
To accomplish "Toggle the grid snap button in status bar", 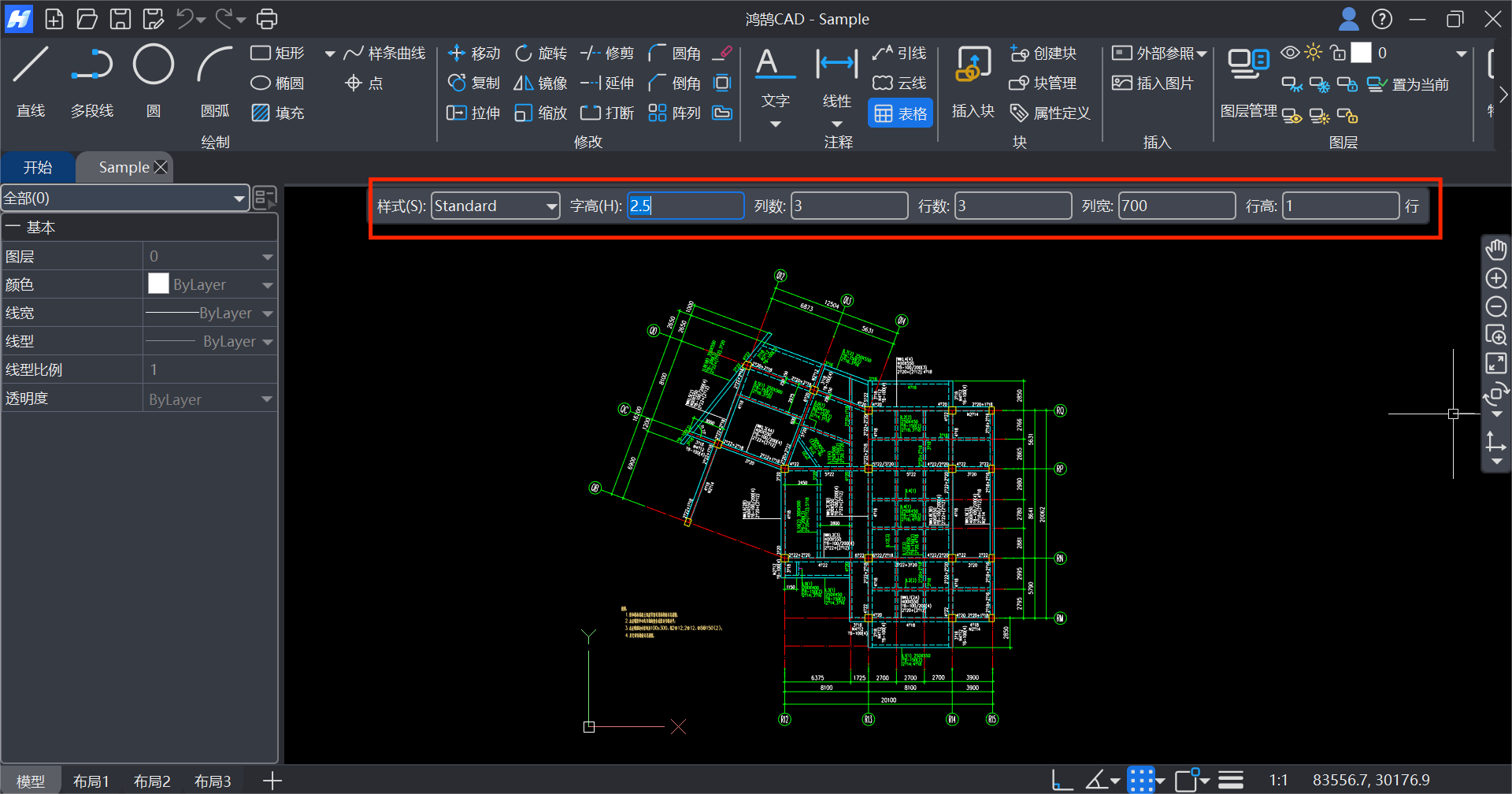I will point(1140,780).
